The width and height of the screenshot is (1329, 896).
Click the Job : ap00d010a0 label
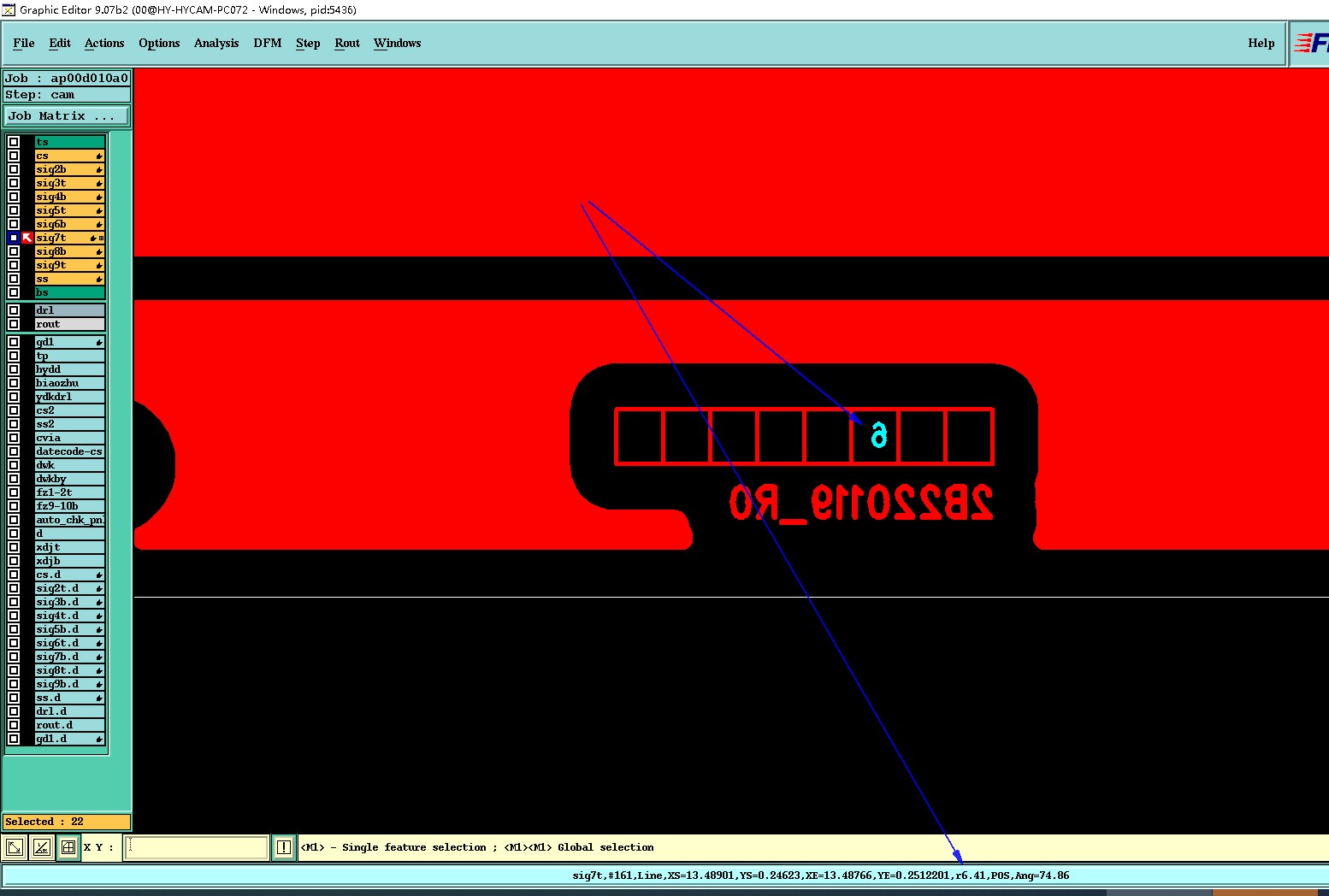pos(67,78)
